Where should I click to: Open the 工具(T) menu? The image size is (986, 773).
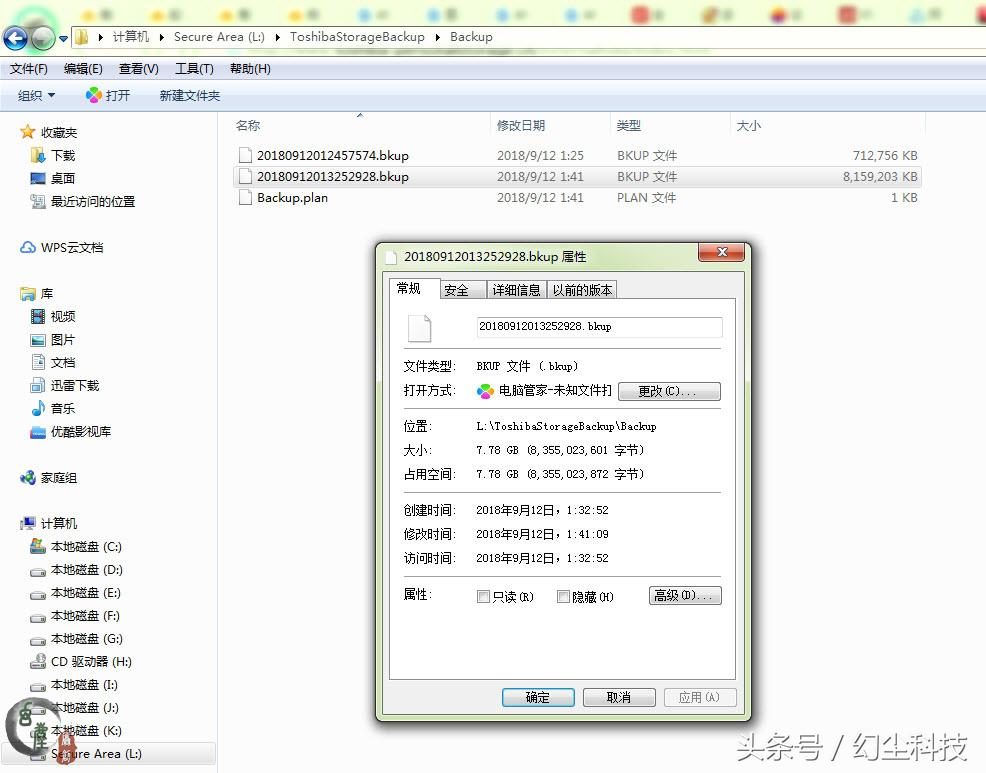click(x=193, y=68)
